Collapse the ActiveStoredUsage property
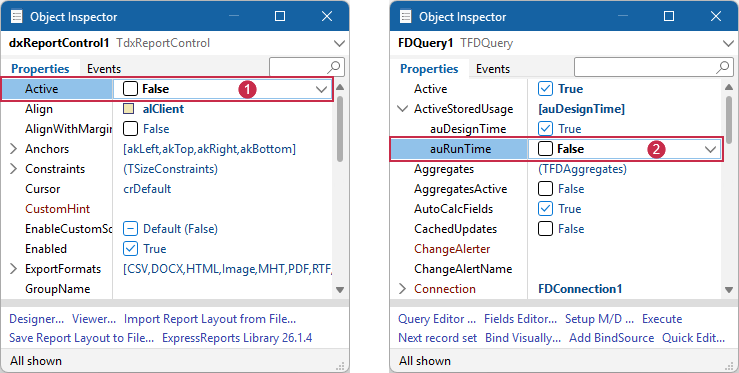 pos(402,109)
